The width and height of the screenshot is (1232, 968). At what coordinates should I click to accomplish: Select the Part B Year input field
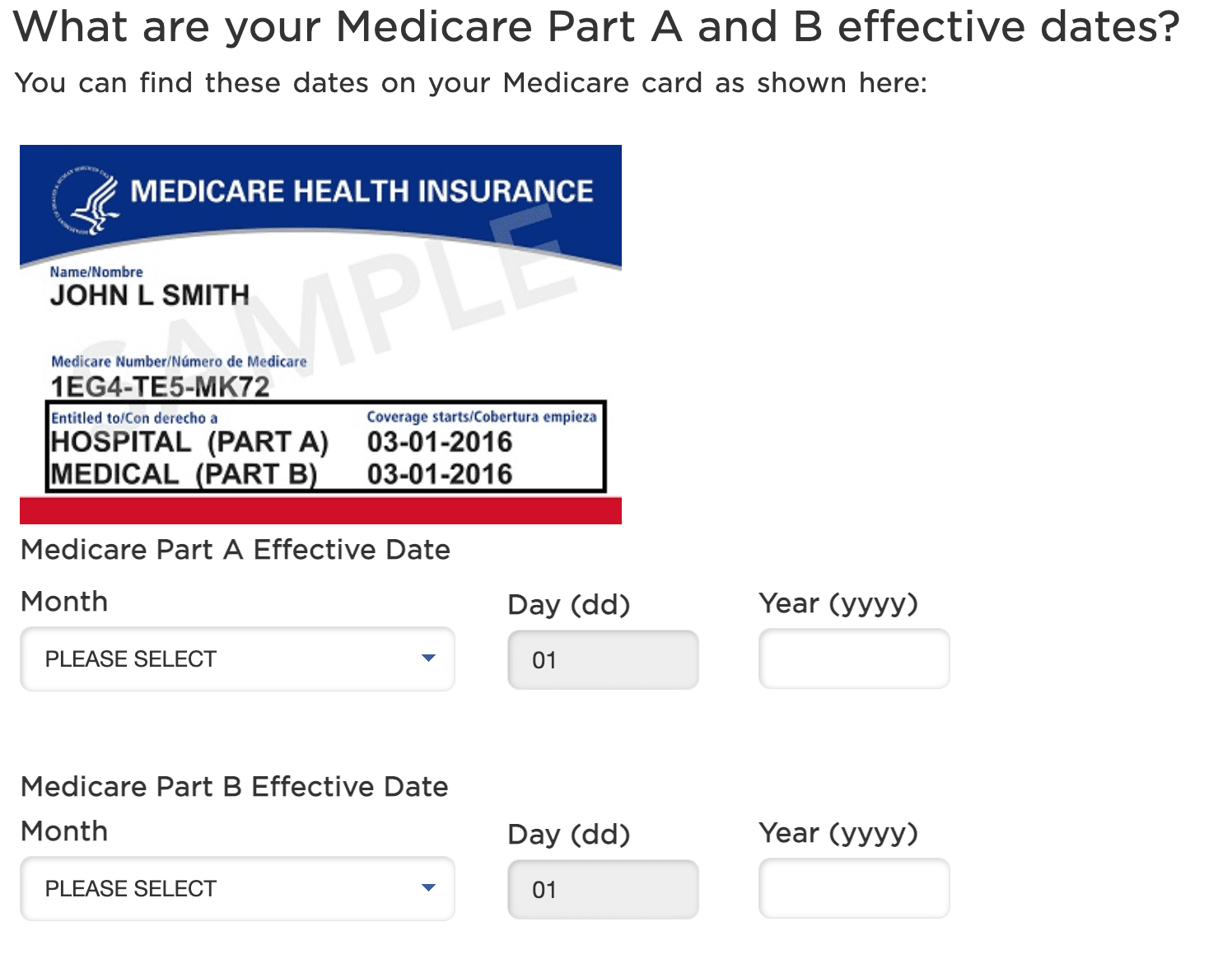tap(854, 889)
